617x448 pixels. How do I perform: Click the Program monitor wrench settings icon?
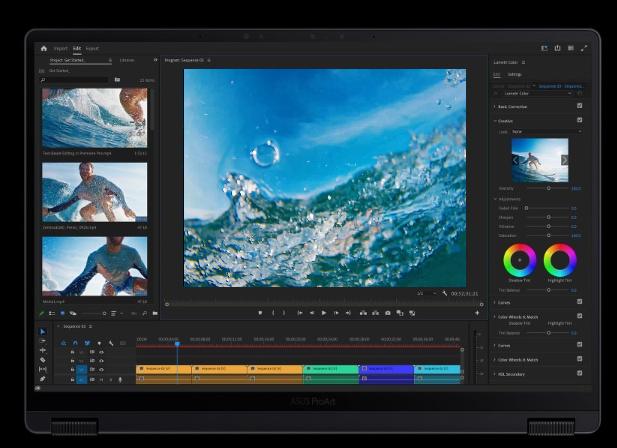445,294
